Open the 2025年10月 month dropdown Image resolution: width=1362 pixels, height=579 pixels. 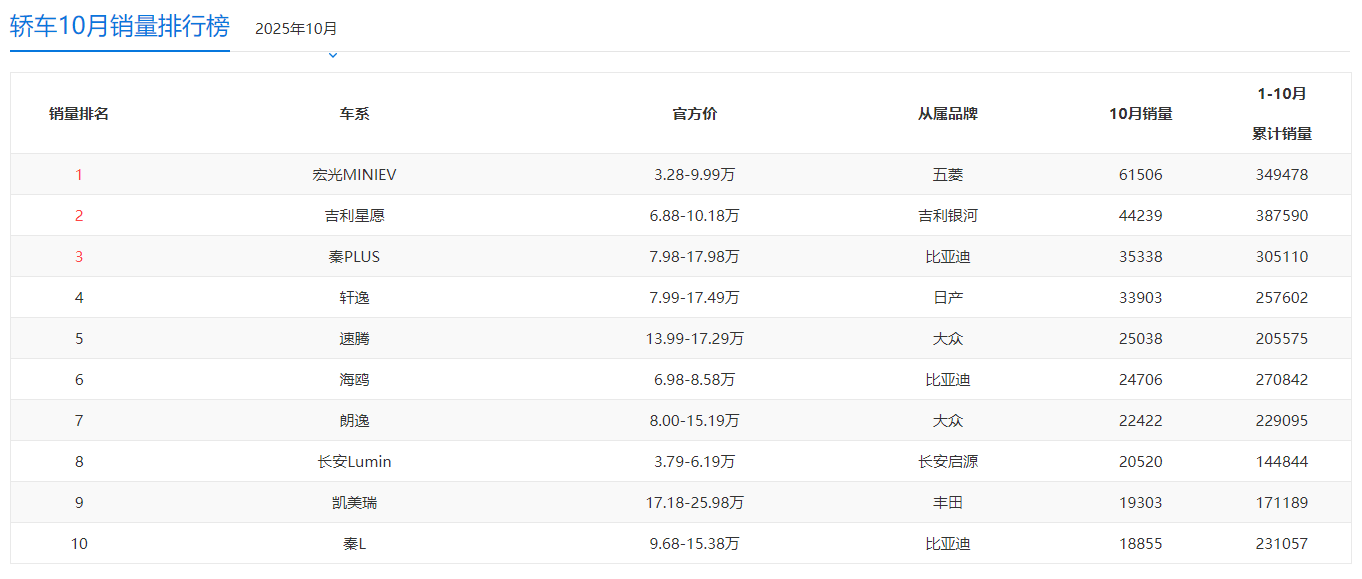click(296, 28)
